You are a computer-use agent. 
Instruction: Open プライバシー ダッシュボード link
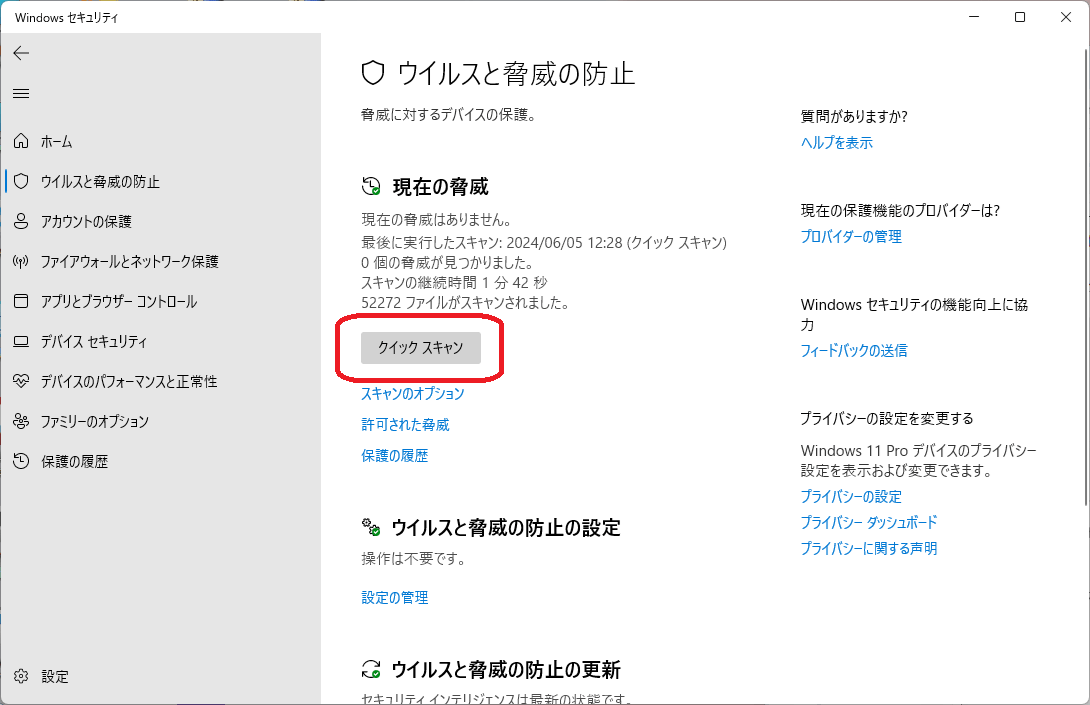[869, 522]
